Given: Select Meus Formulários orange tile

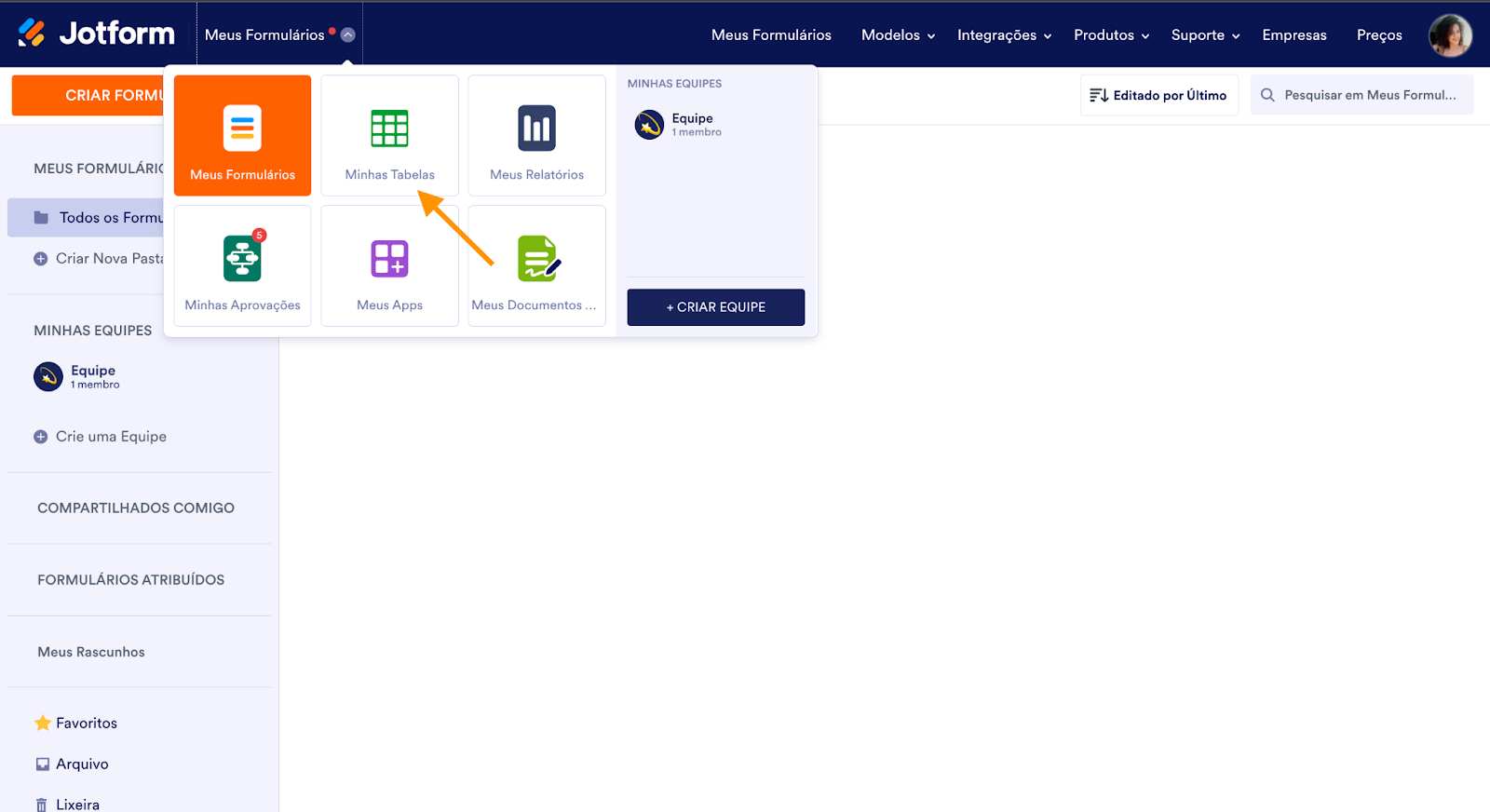Looking at the screenshot, I should tap(242, 135).
